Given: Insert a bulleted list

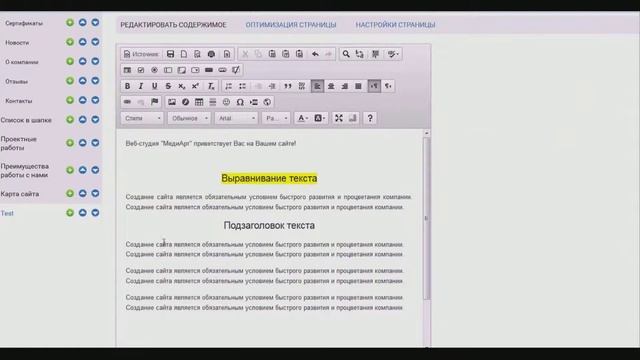Looking at the screenshot, I should pyautogui.click(x=242, y=86).
